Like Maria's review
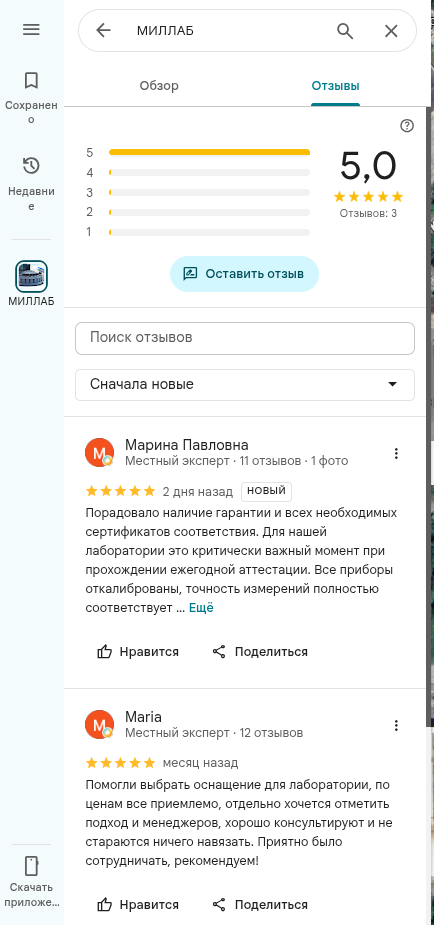The image size is (434, 925). [x=138, y=904]
